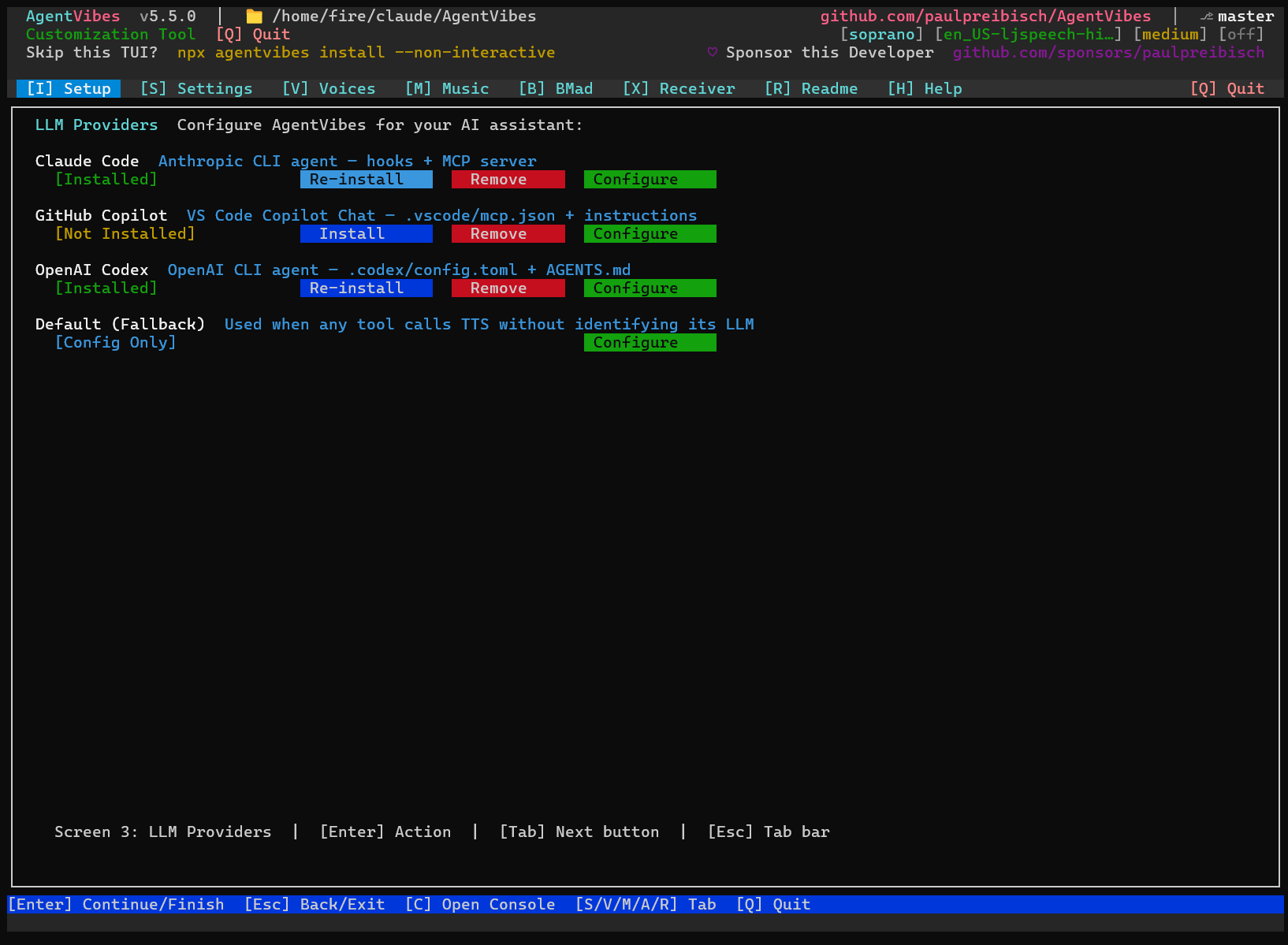This screenshot has width=1288, height=945.
Task: Remove the Claude Code provider
Action: pyautogui.click(x=508, y=180)
